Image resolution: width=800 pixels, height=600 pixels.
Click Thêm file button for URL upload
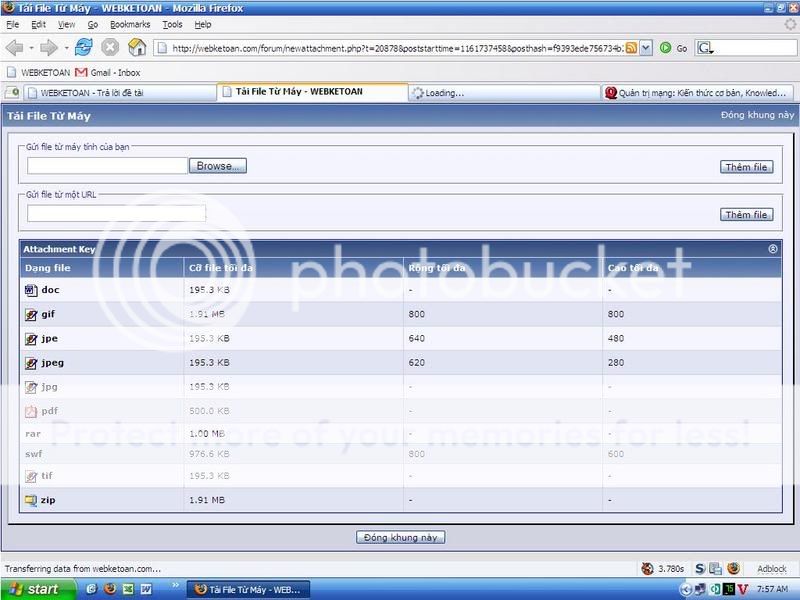pyautogui.click(x=747, y=214)
